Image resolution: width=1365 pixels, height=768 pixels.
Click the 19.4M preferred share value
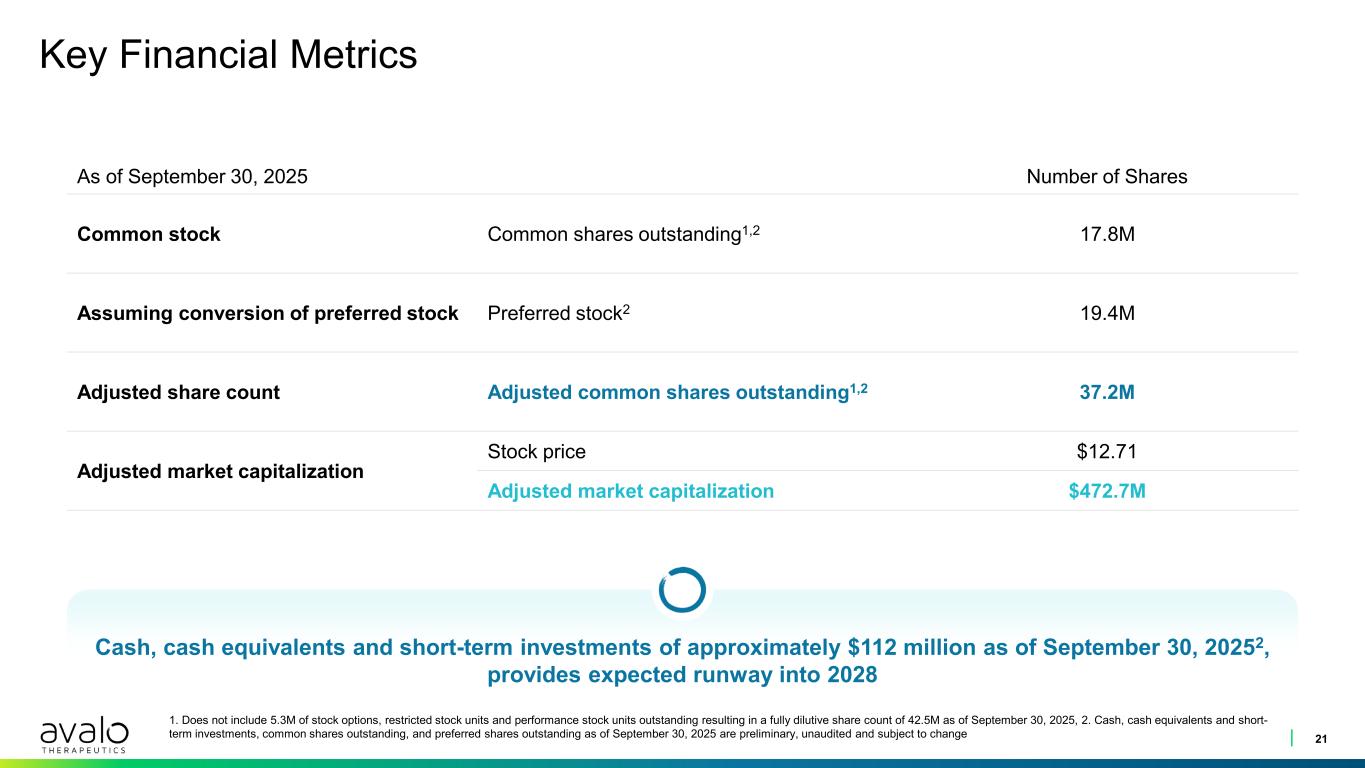coord(1106,313)
